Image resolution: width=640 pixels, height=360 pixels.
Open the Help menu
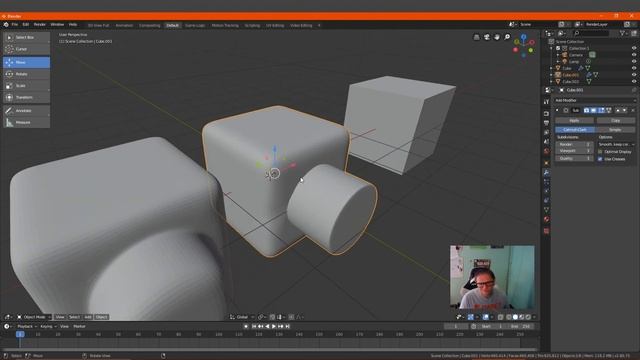pyautogui.click(x=73, y=25)
